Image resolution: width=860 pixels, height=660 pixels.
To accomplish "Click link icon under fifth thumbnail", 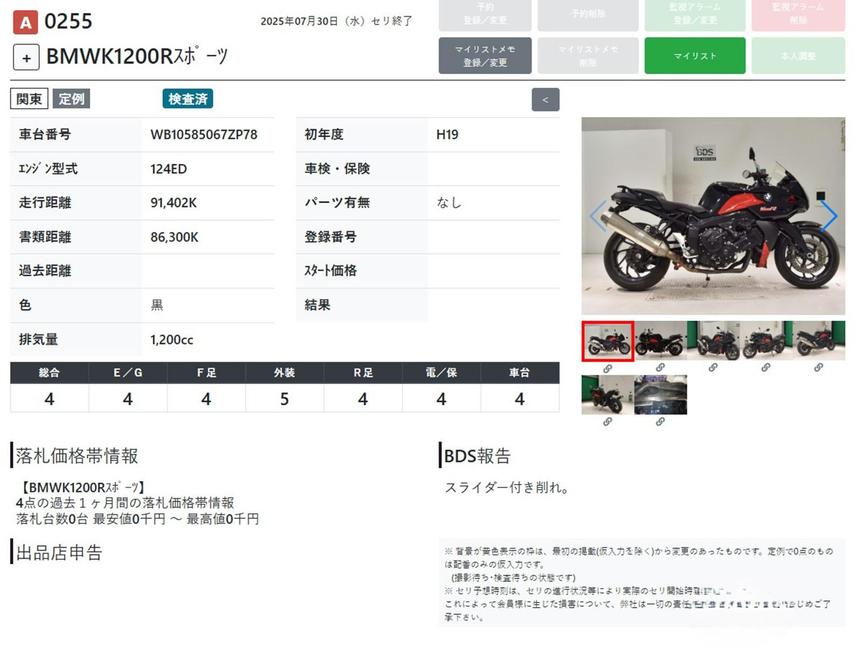I will [818, 368].
